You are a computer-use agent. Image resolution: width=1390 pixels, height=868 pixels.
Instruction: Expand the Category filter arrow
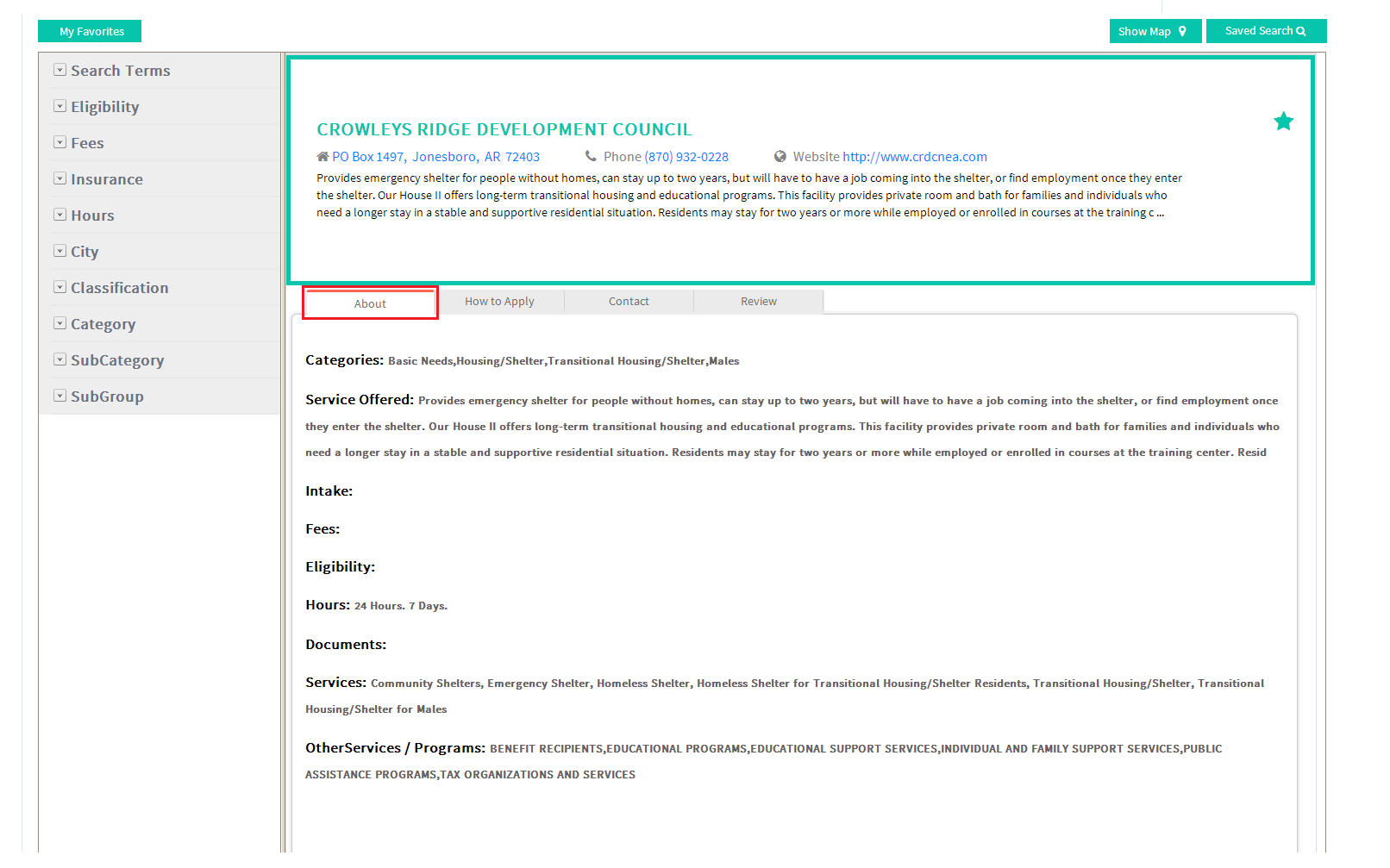coord(59,323)
